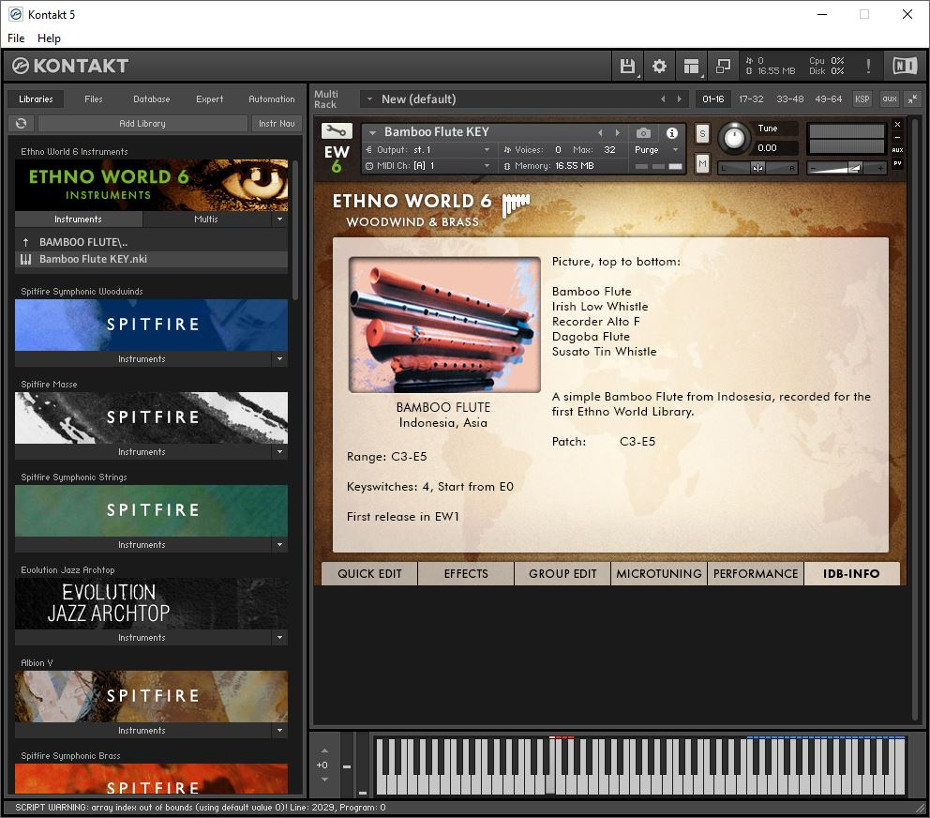Switch to MIDI page 01-16
930x818 pixels.
(x=713, y=99)
